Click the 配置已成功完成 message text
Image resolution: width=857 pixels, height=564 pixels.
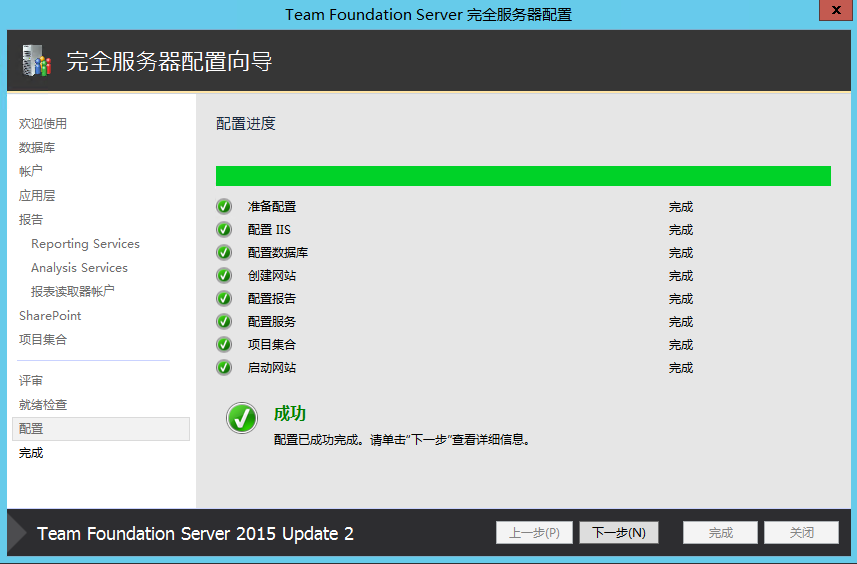(402, 439)
